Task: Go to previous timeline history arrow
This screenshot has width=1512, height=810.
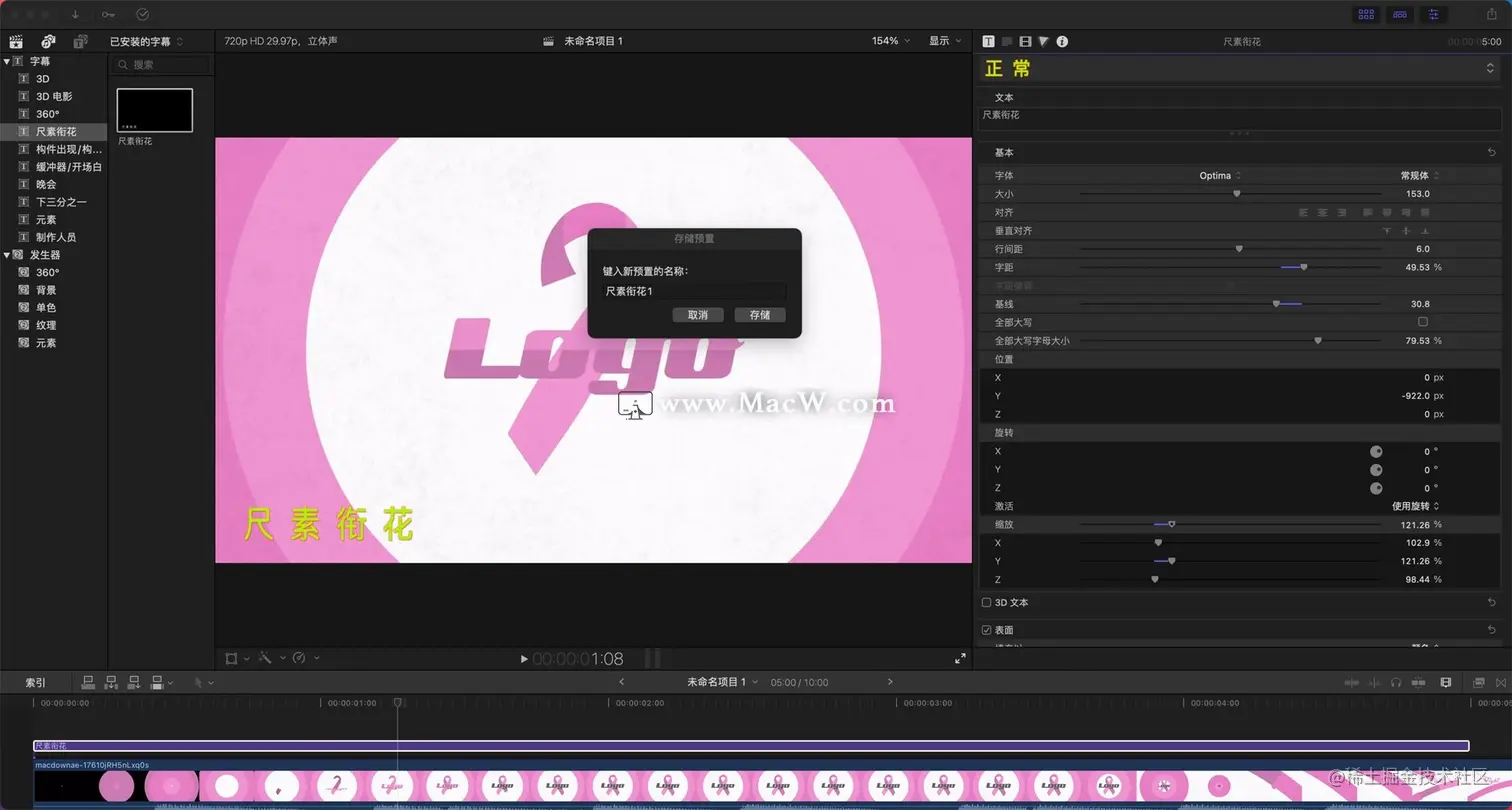Action: pyautogui.click(x=621, y=682)
